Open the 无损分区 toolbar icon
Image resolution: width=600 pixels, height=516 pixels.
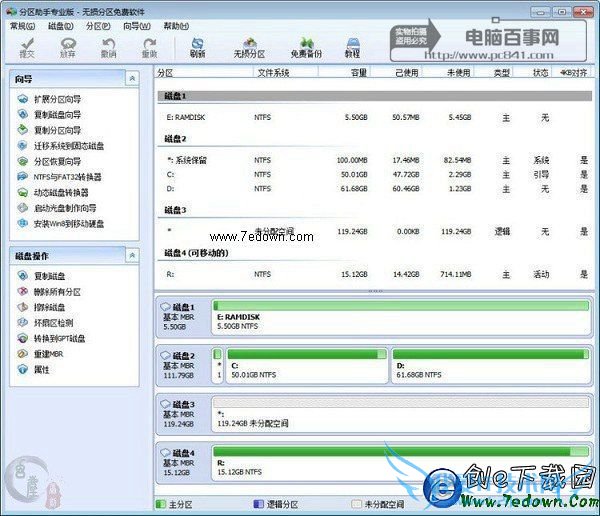[249, 47]
